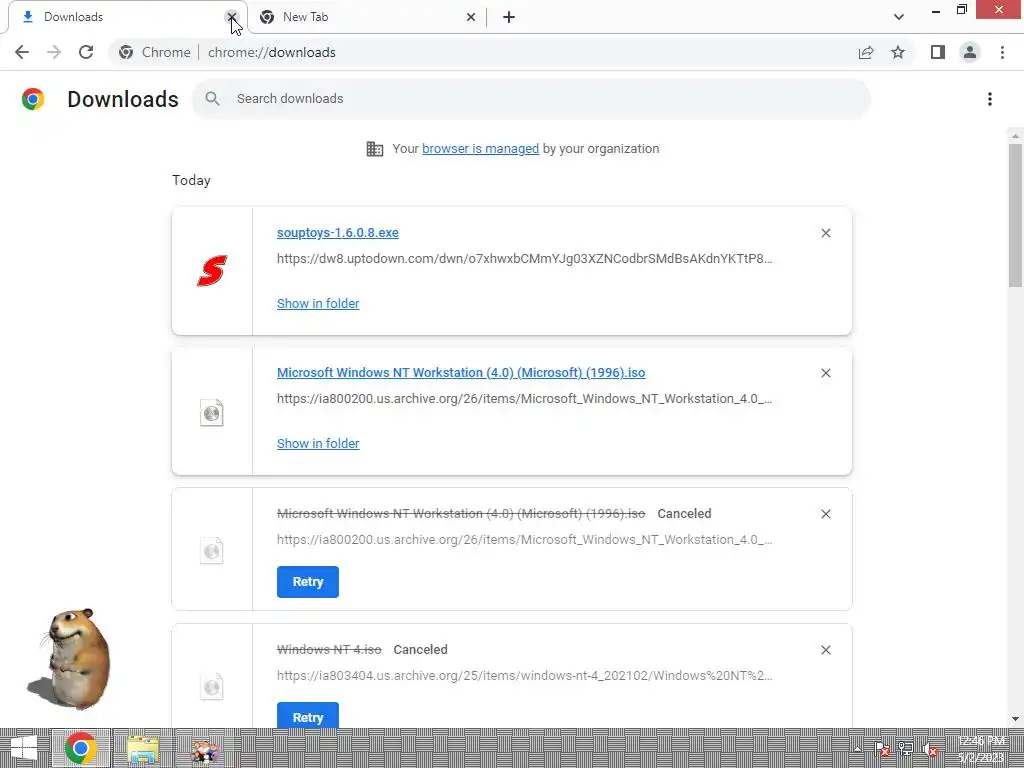Viewport: 1024px width, 768px height.
Task: Open a new tab with plus button
Action: (509, 17)
